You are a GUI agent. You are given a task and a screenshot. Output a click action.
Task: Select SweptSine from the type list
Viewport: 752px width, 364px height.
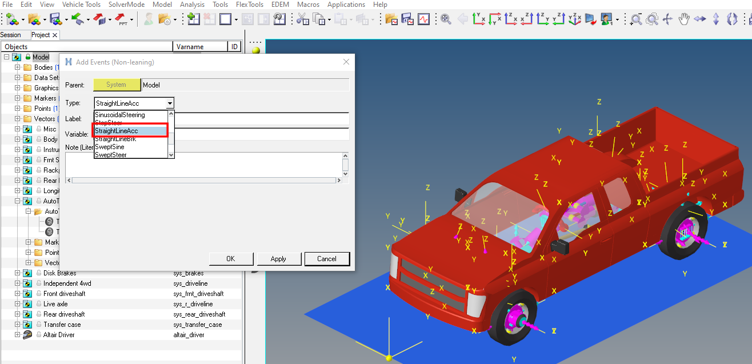[130, 147]
